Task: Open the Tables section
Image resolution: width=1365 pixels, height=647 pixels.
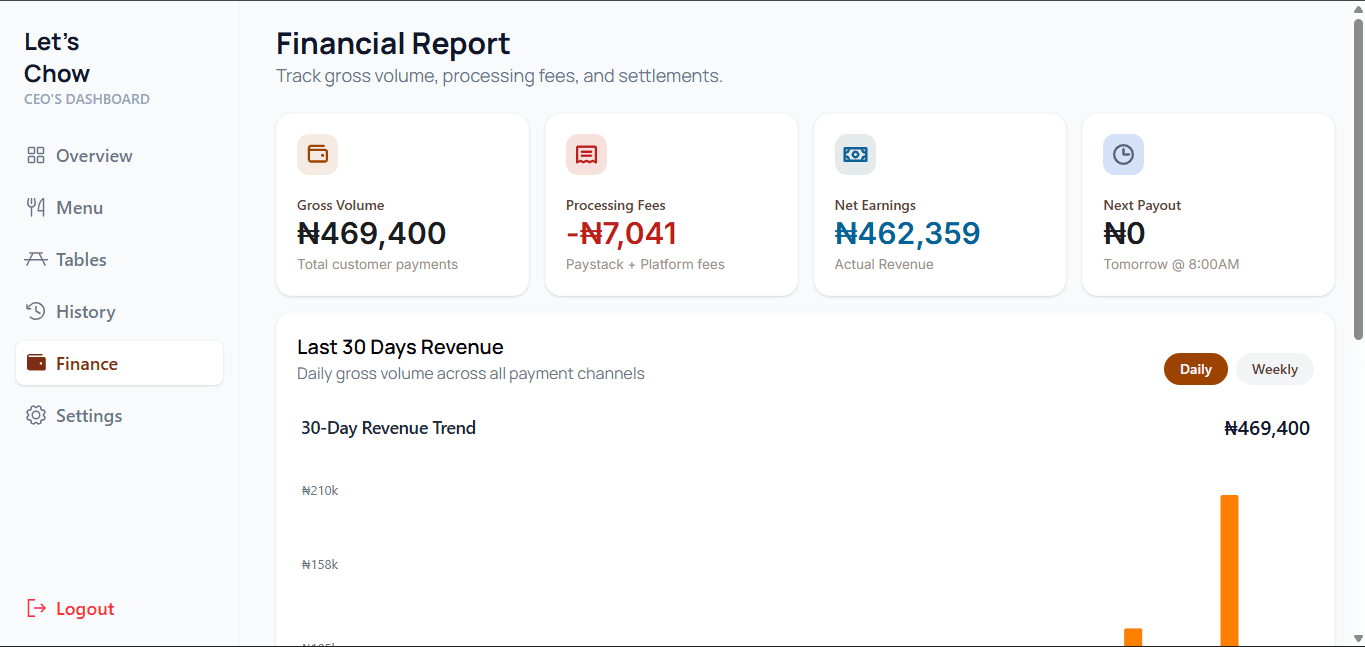Action: point(119,259)
